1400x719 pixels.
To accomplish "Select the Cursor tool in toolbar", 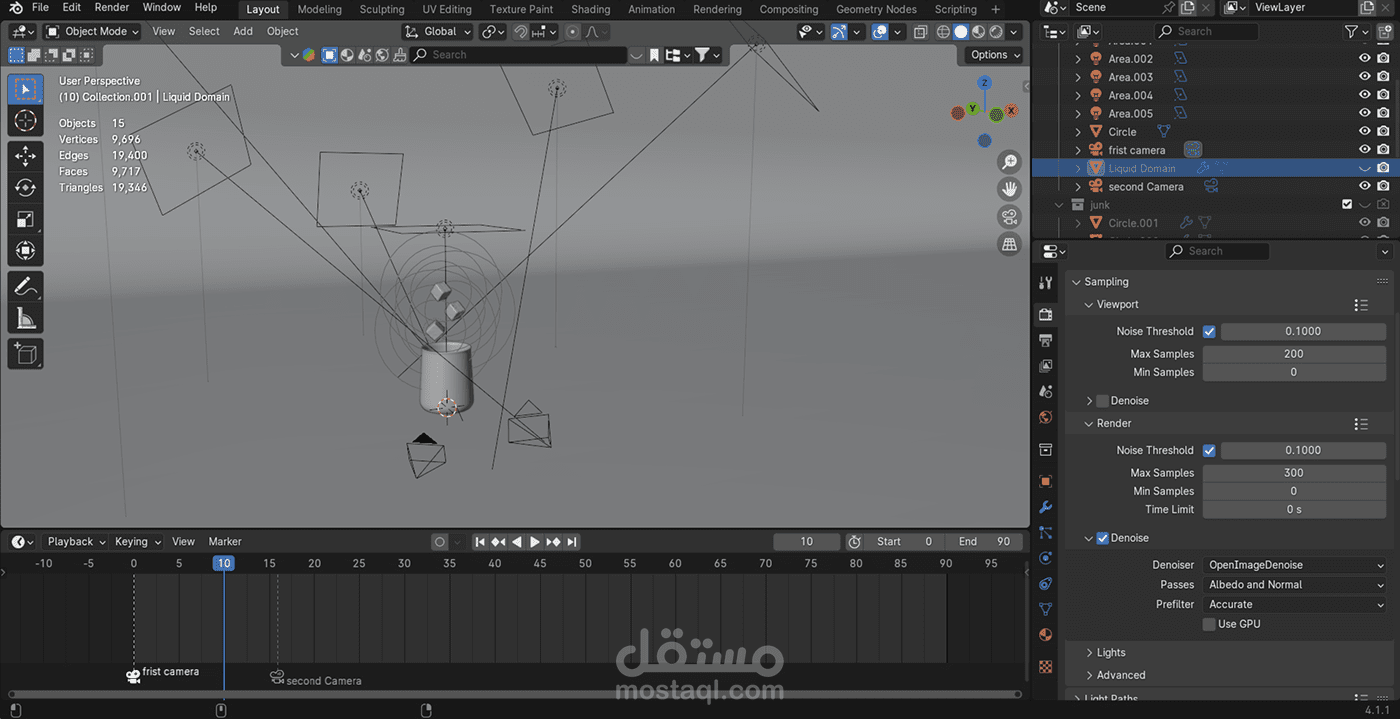I will point(26,121).
